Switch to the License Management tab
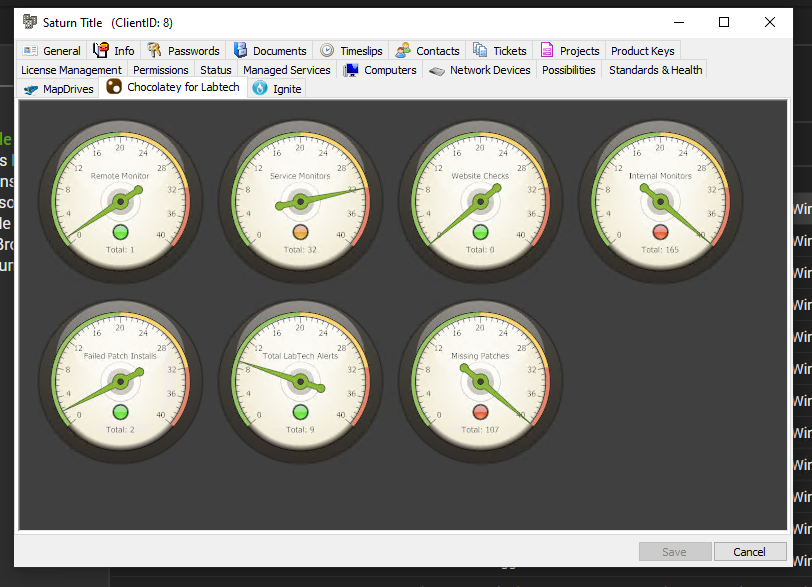Viewport: 812px width, 587px height. (71, 70)
